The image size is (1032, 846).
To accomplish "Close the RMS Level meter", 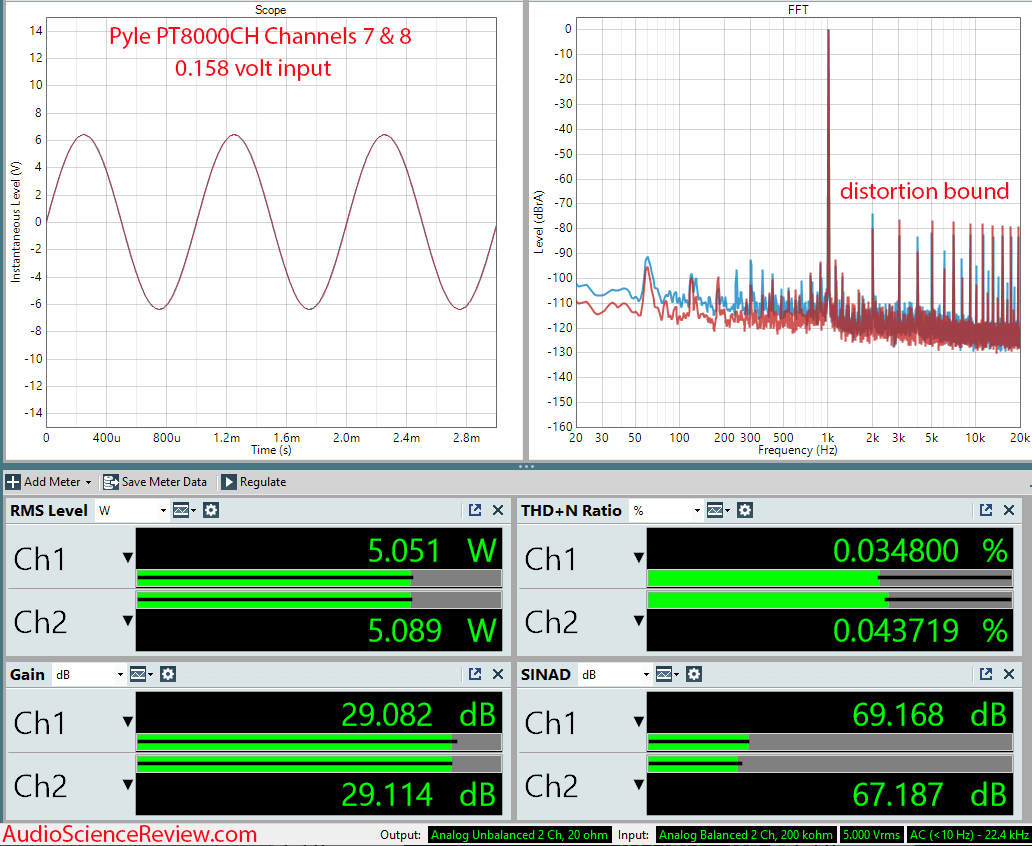I will [498, 510].
